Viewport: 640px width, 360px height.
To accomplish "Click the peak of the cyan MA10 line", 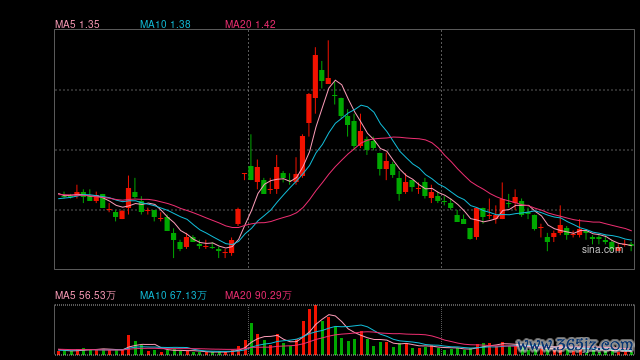I will 362,105.
